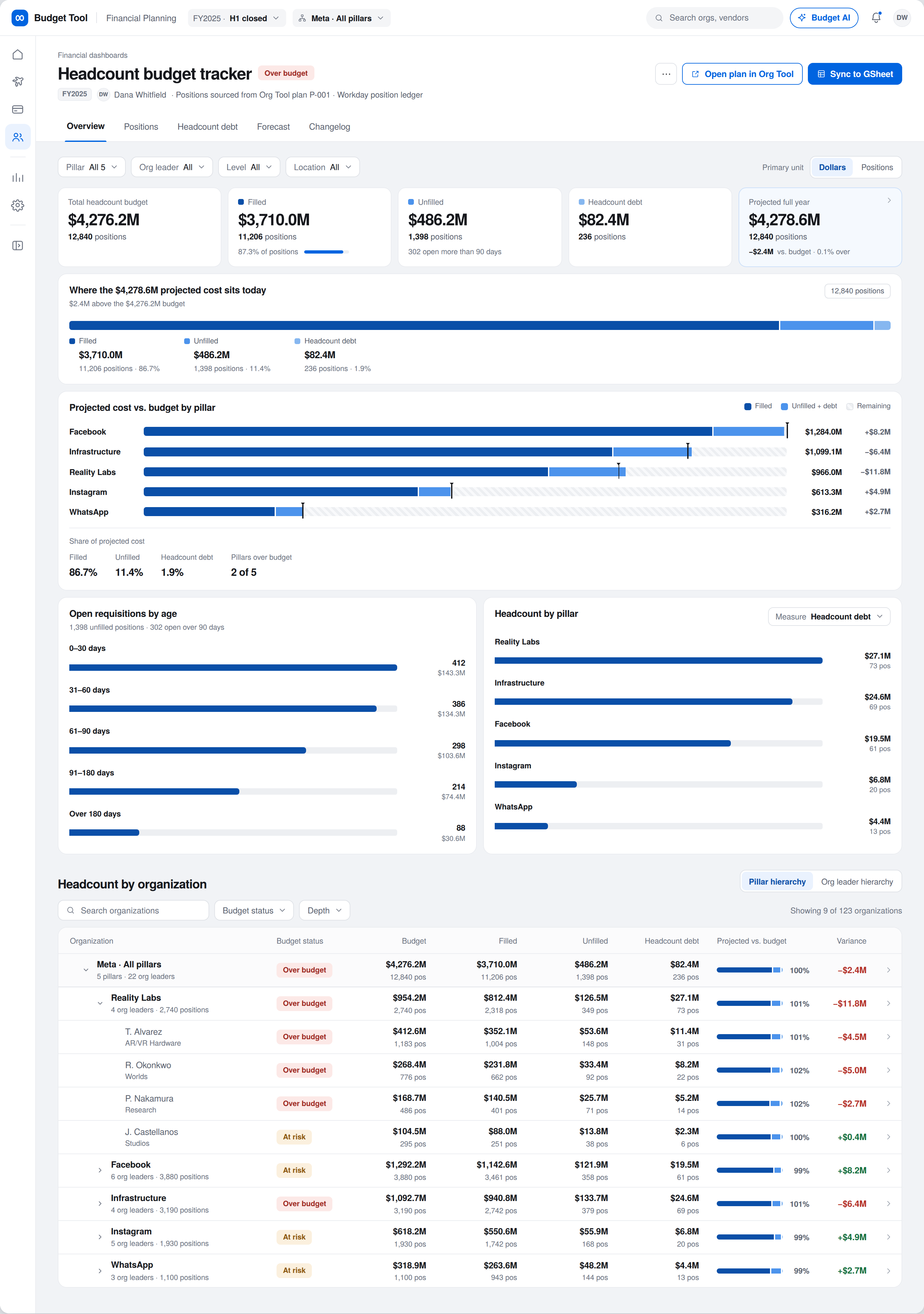Click Financial Planning in the top bar
Image resolution: width=924 pixels, height=1314 pixels.
tap(141, 18)
